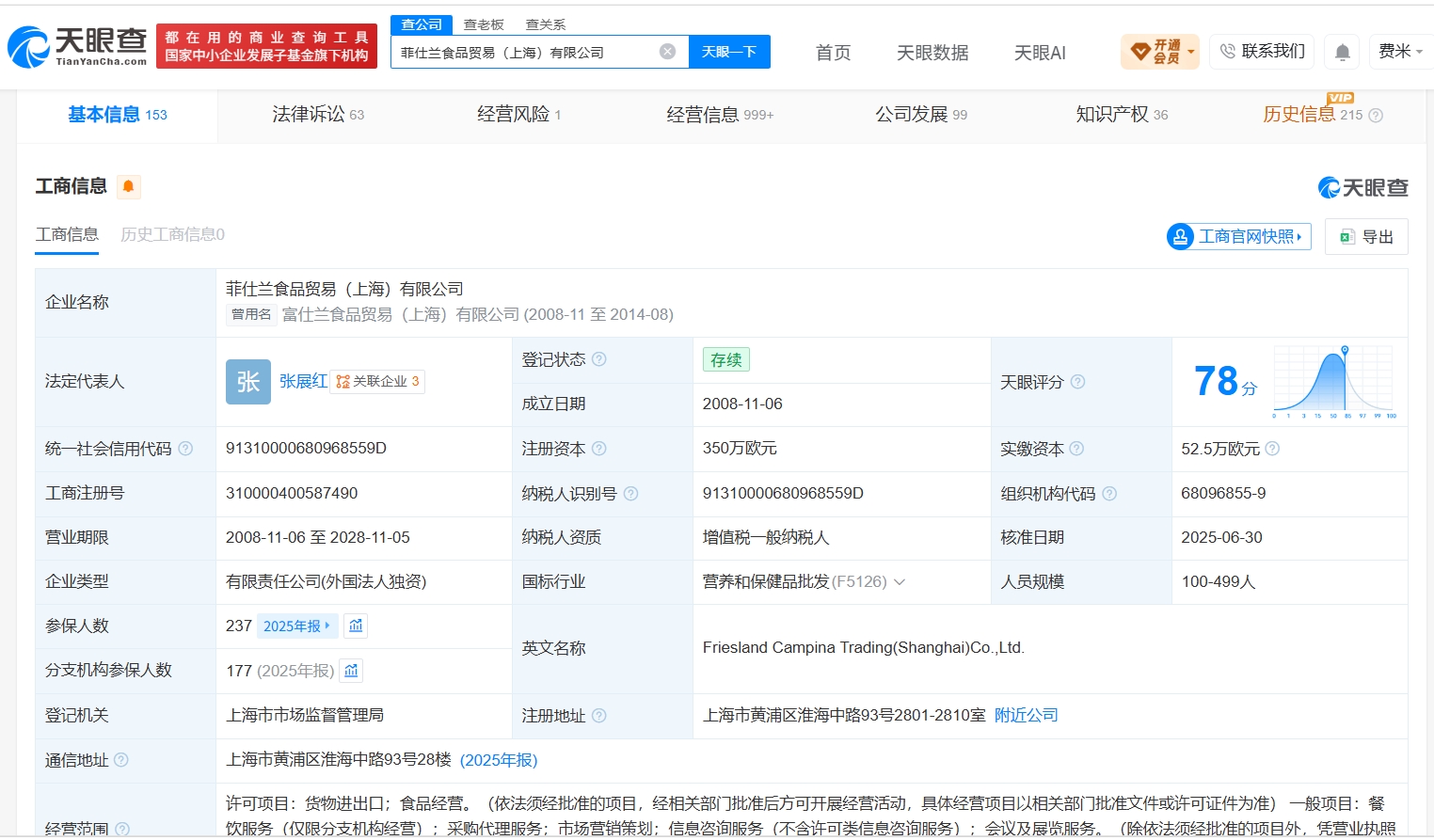
Task: Open the 知识产权 tab
Action: pos(1122,115)
